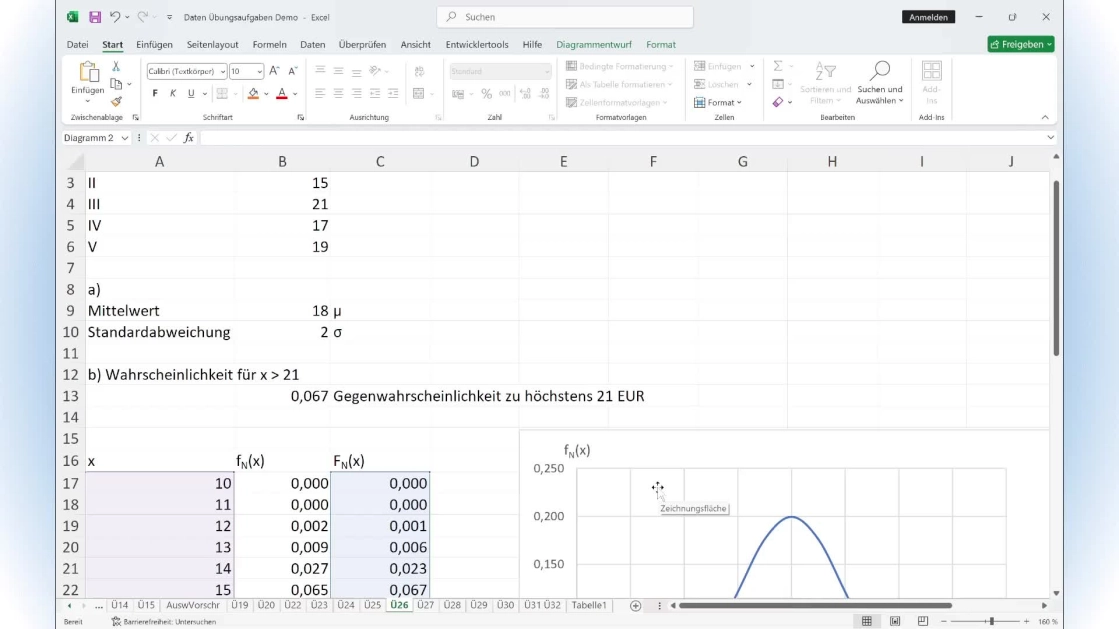Save the workbook with the floppy disk icon
The height and width of the screenshot is (629, 1119).
[x=95, y=17]
